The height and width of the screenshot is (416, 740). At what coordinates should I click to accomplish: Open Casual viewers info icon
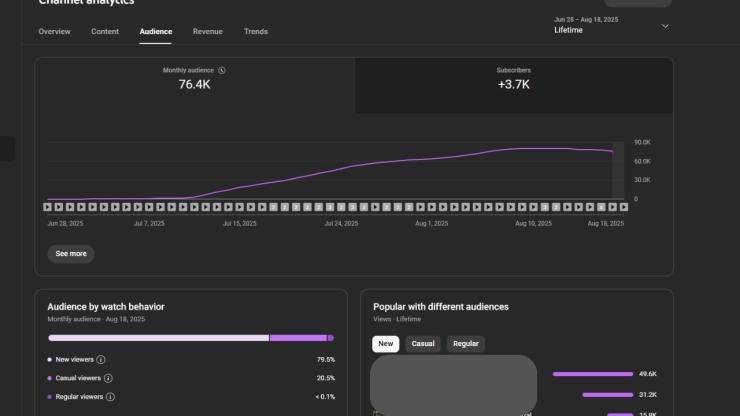point(108,378)
